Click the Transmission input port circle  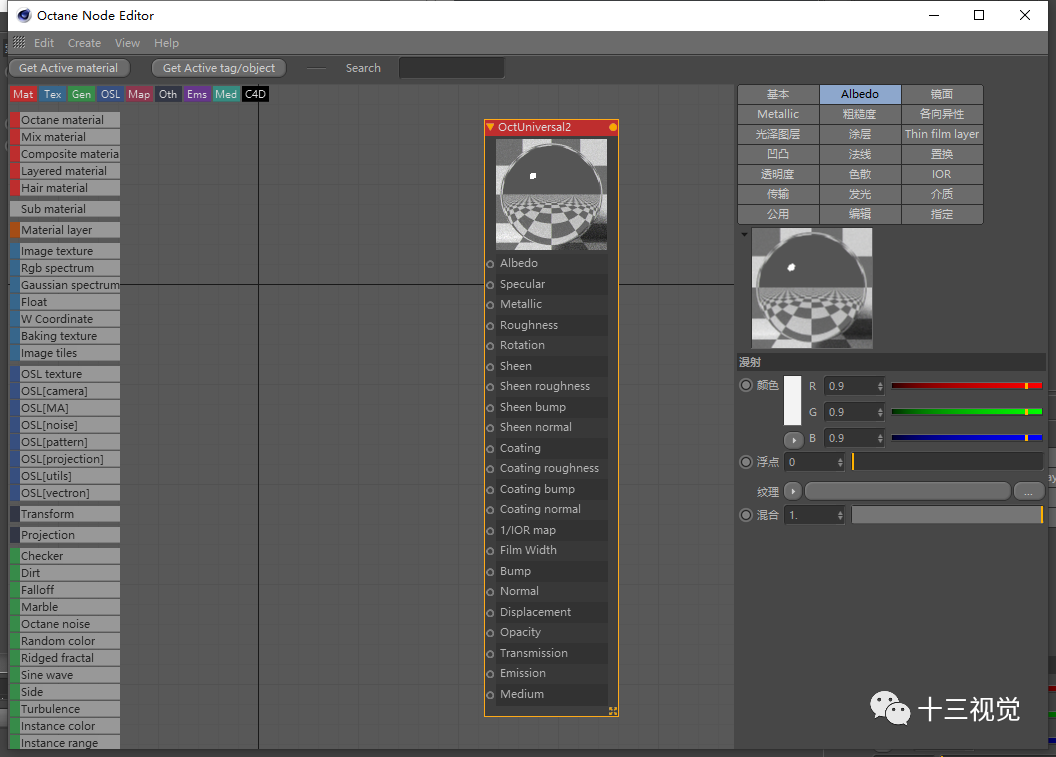[490, 655]
